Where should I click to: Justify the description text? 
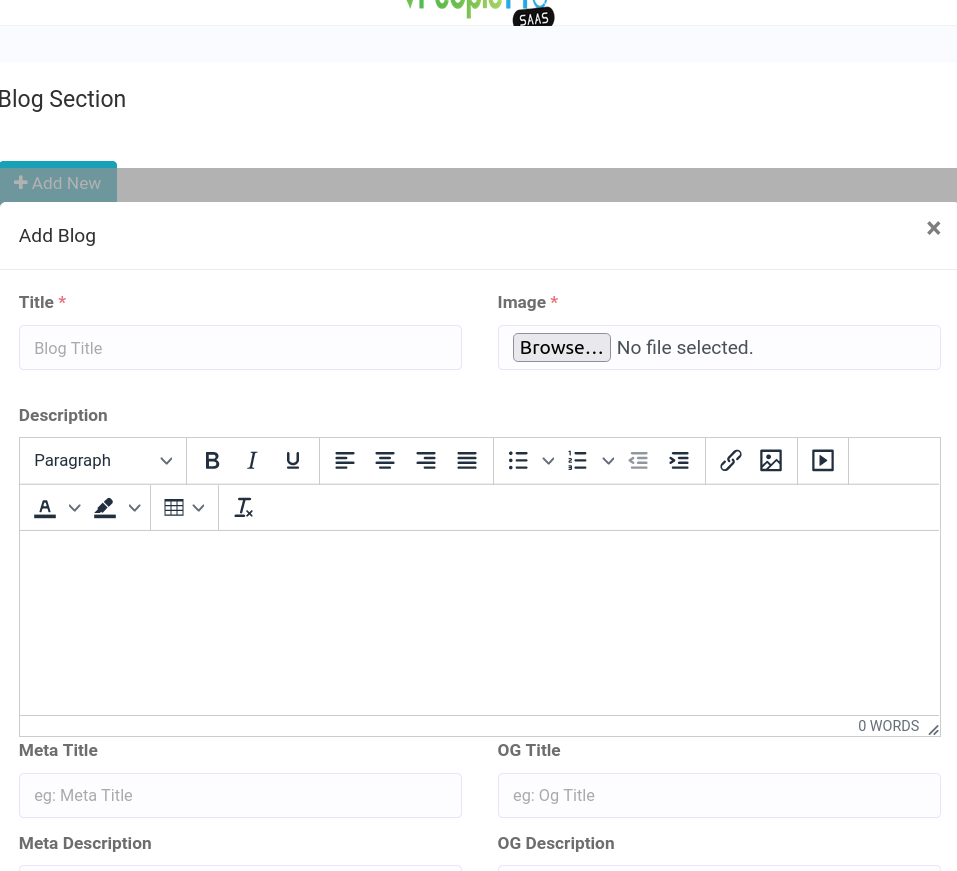(467, 461)
